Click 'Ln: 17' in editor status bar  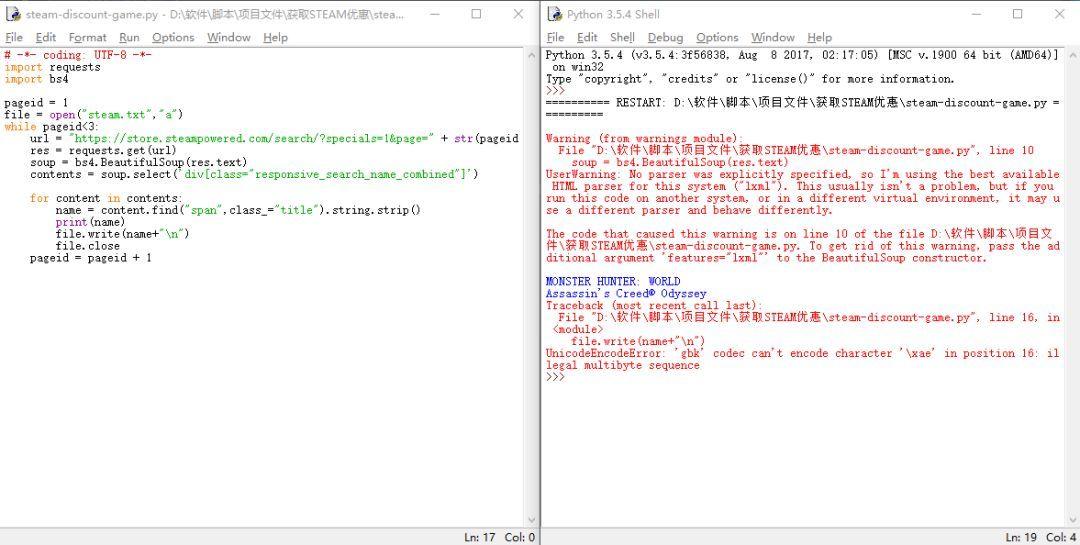tap(479, 537)
